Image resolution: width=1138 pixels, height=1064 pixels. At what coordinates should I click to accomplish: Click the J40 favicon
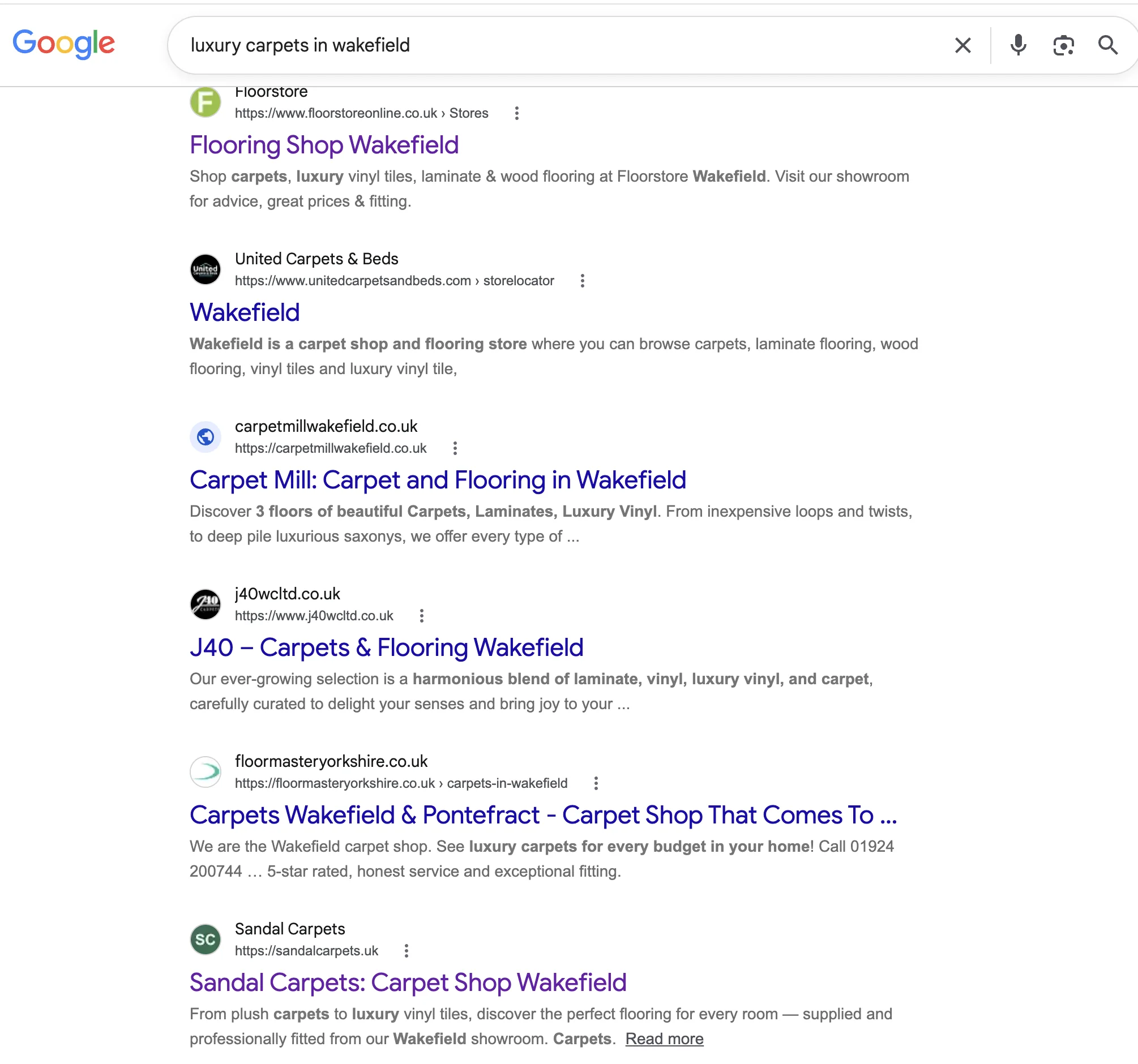pyautogui.click(x=206, y=604)
